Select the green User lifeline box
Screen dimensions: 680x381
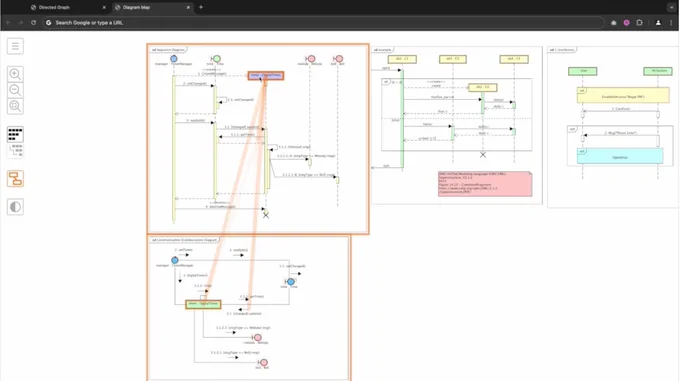(582, 71)
